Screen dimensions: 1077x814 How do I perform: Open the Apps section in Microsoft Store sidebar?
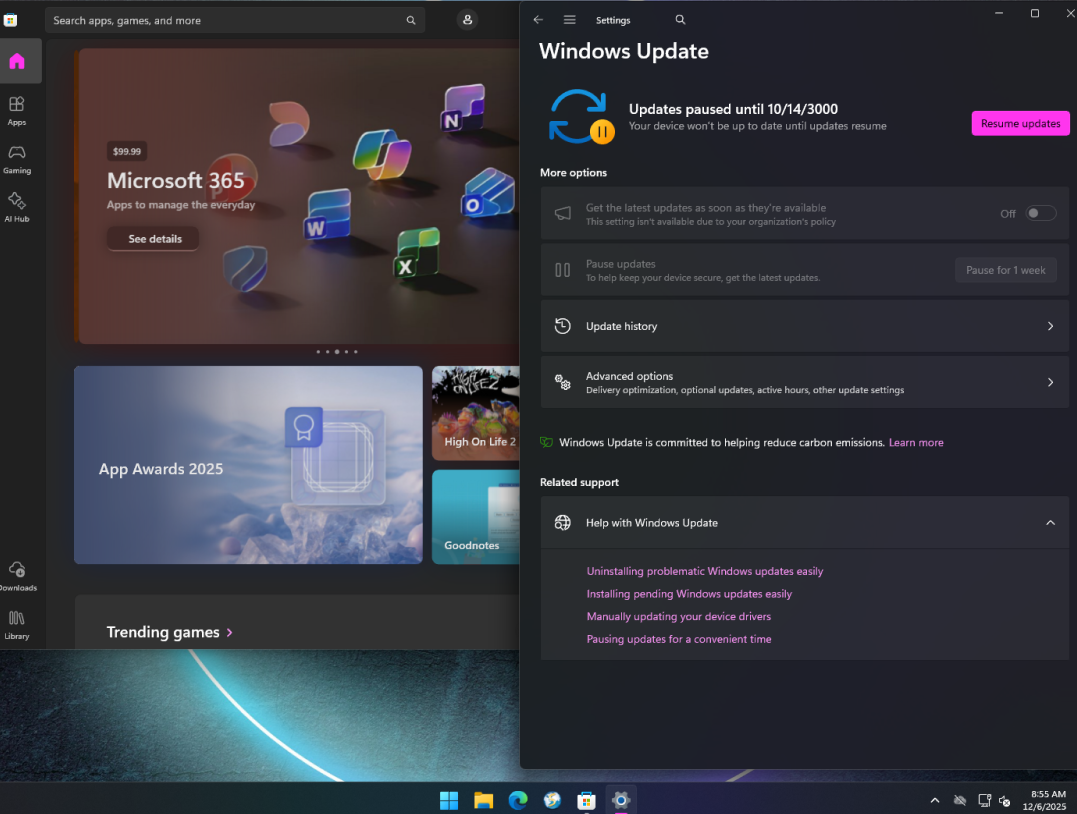pos(17,111)
